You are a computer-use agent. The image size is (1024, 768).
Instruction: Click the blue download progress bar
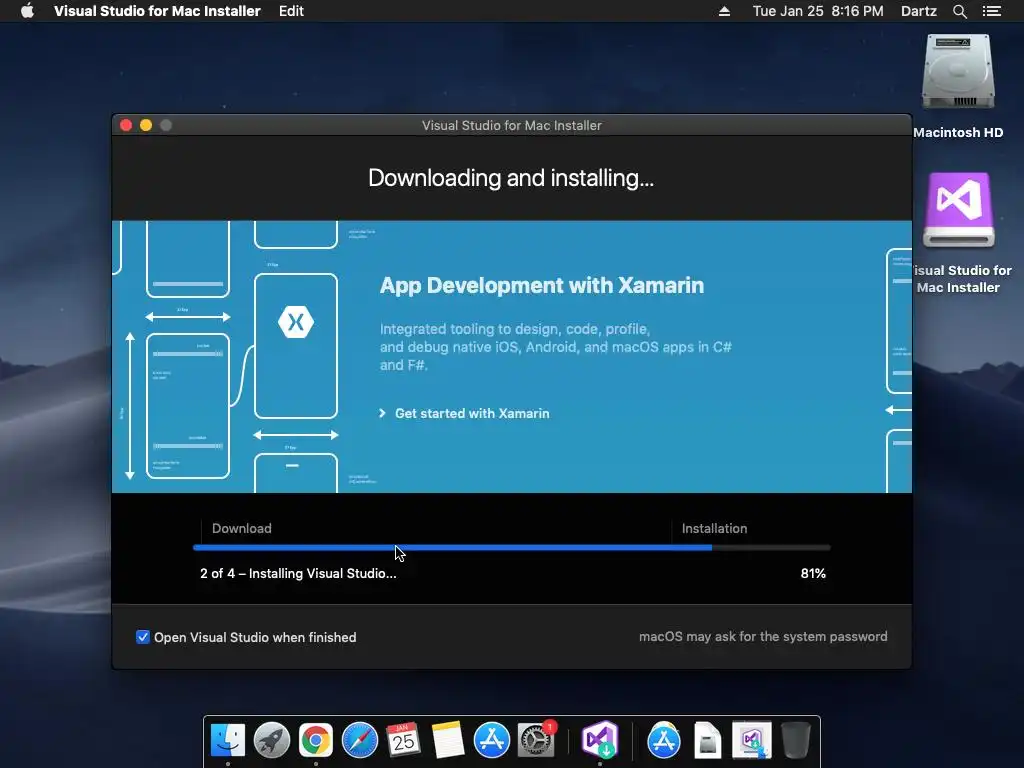[x=453, y=548]
